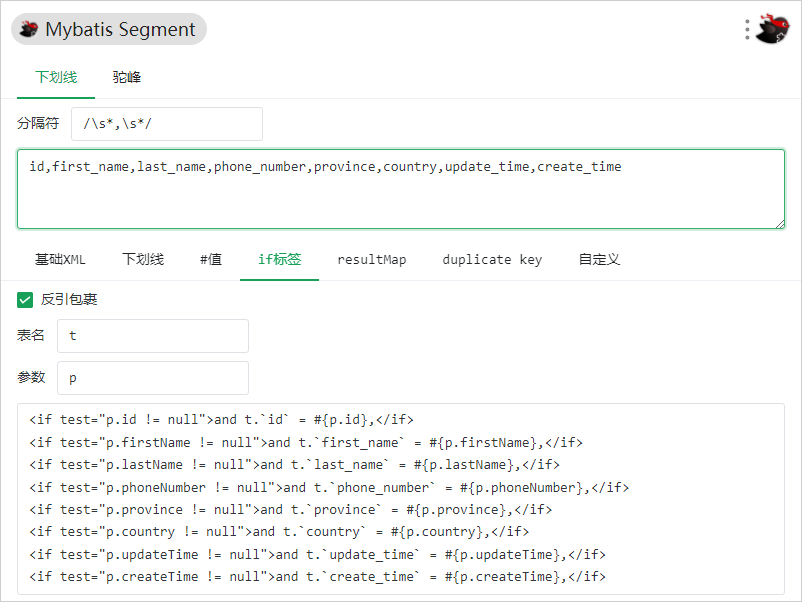Click the ninja avatar icon at top right

pyautogui.click(x=773, y=29)
